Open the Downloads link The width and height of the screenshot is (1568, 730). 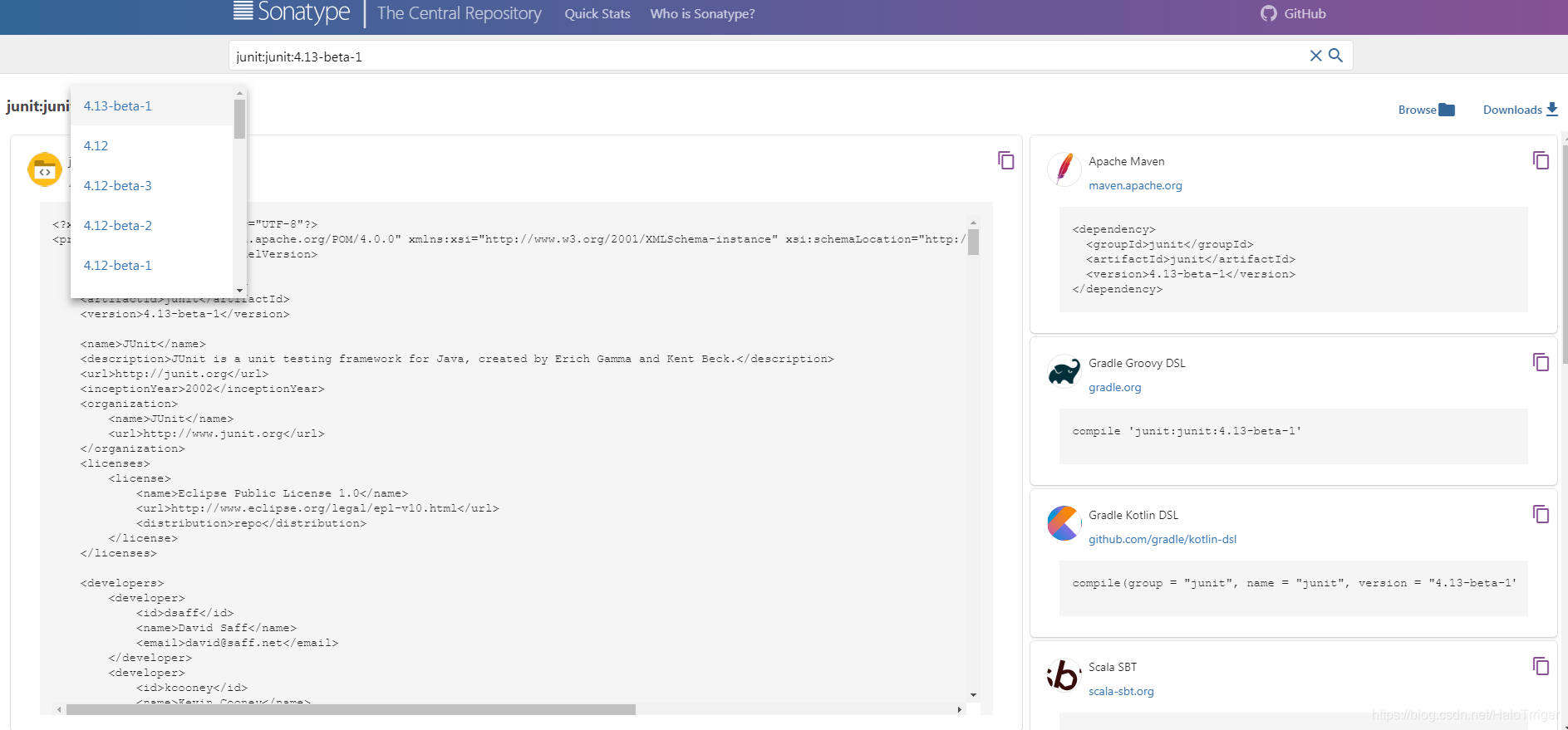click(1512, 110)
